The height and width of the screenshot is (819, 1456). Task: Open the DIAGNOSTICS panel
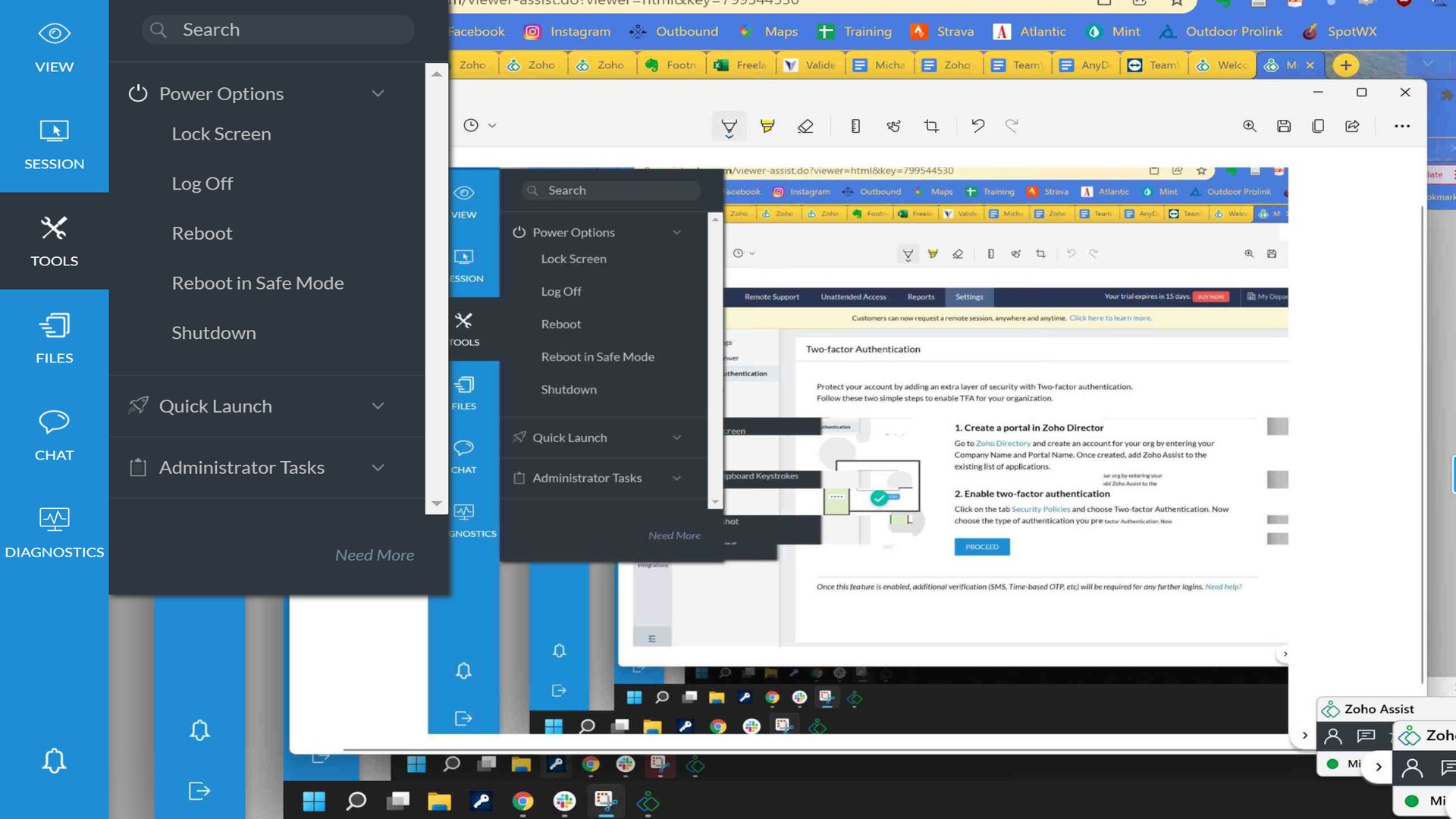point(54,532)
